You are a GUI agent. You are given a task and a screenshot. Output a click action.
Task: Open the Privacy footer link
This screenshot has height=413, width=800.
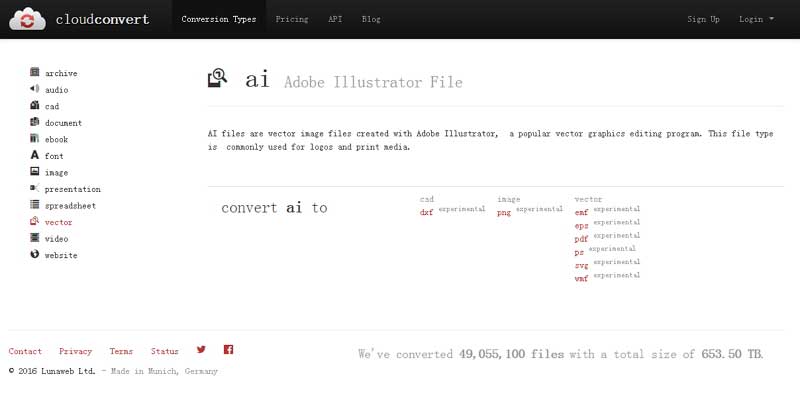point(76,351)
